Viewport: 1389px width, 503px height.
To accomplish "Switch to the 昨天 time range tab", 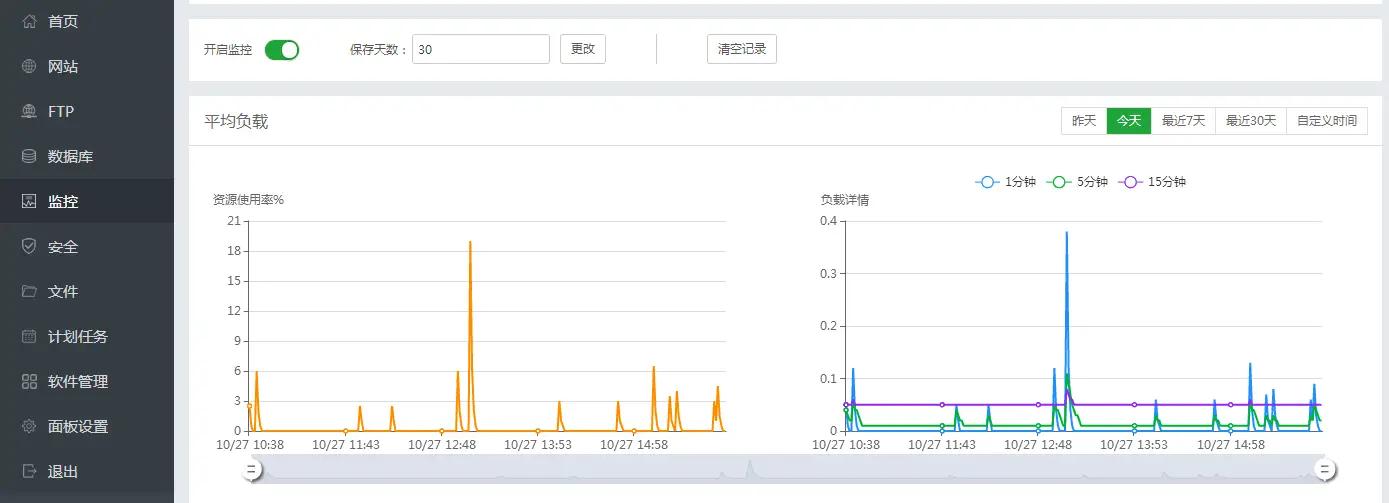I will pyautogui.click(x=1084, y=121).
